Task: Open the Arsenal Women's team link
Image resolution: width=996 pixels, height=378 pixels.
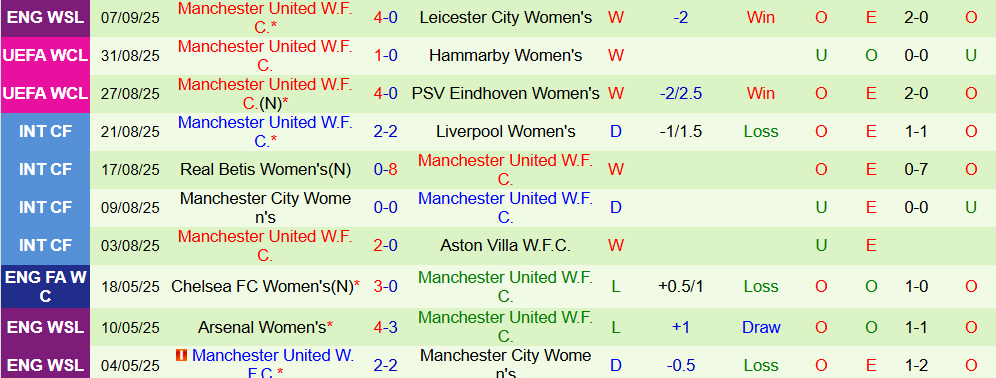Action: pyautogui.click(x=265, y=327)
